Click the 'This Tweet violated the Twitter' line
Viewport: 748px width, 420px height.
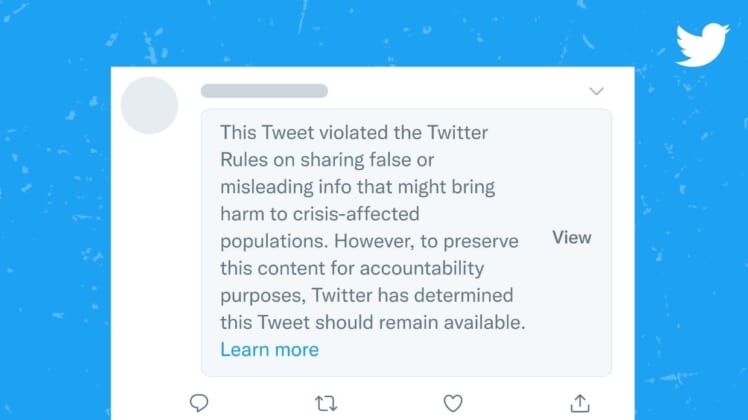[354, 132]
